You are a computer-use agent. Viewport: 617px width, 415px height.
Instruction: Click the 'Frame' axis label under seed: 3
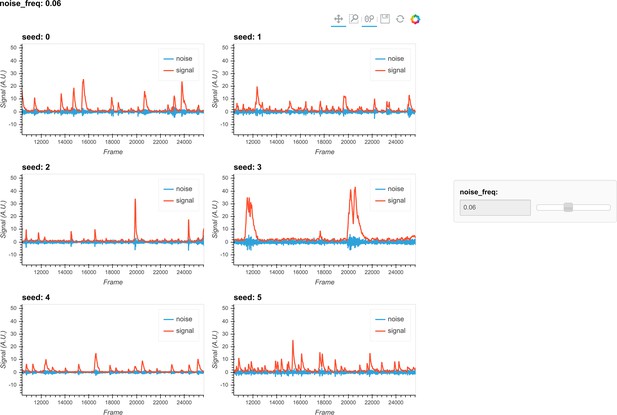[x=325, y=282]
